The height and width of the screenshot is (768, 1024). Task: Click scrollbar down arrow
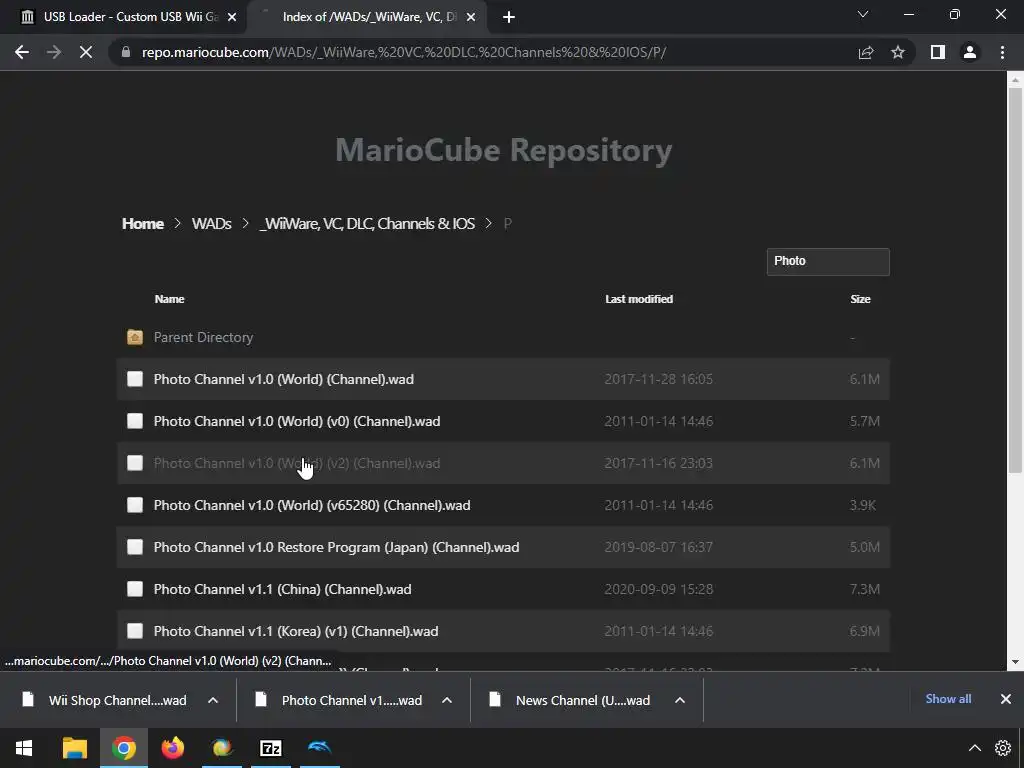tap(1015, 662)
